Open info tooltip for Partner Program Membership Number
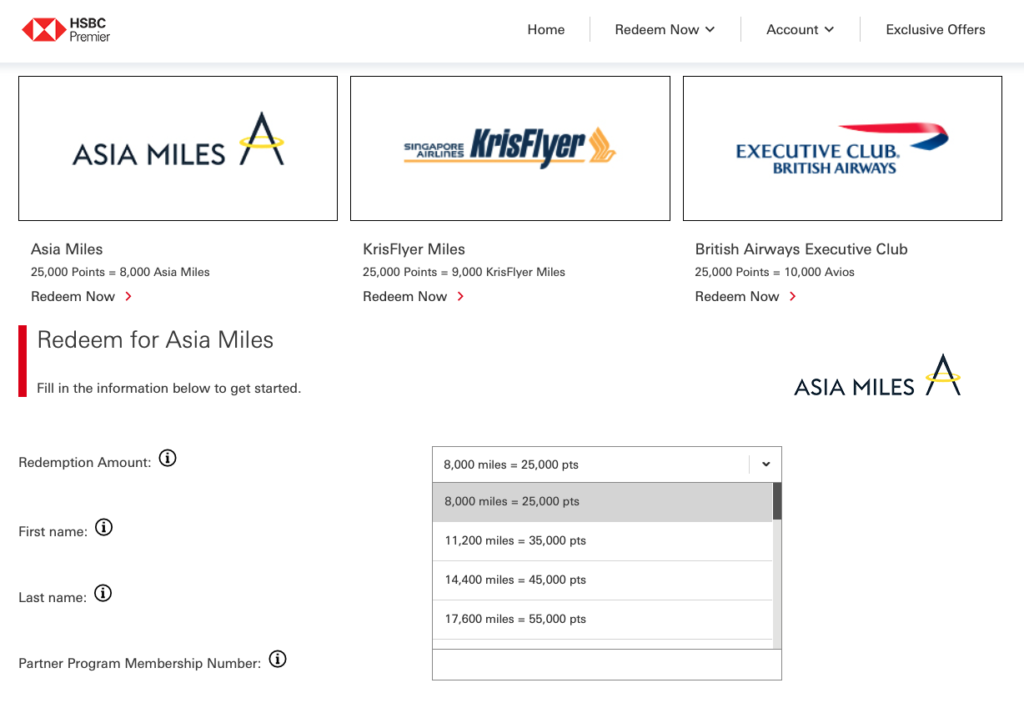 (x=277, y=659)
